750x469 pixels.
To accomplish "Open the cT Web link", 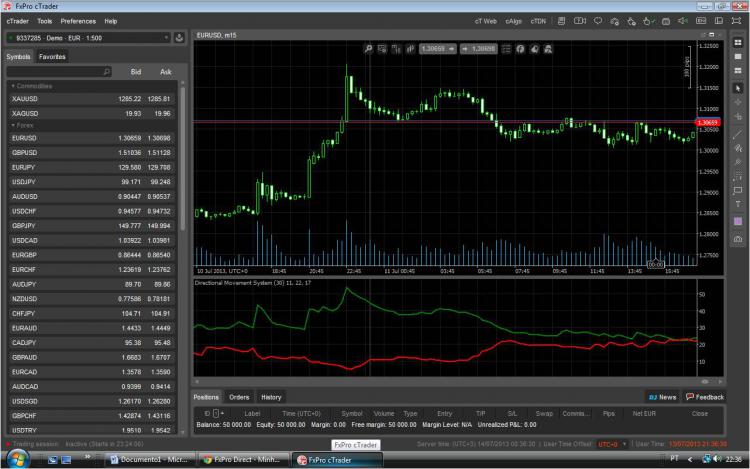I will [x=485, y=21].
